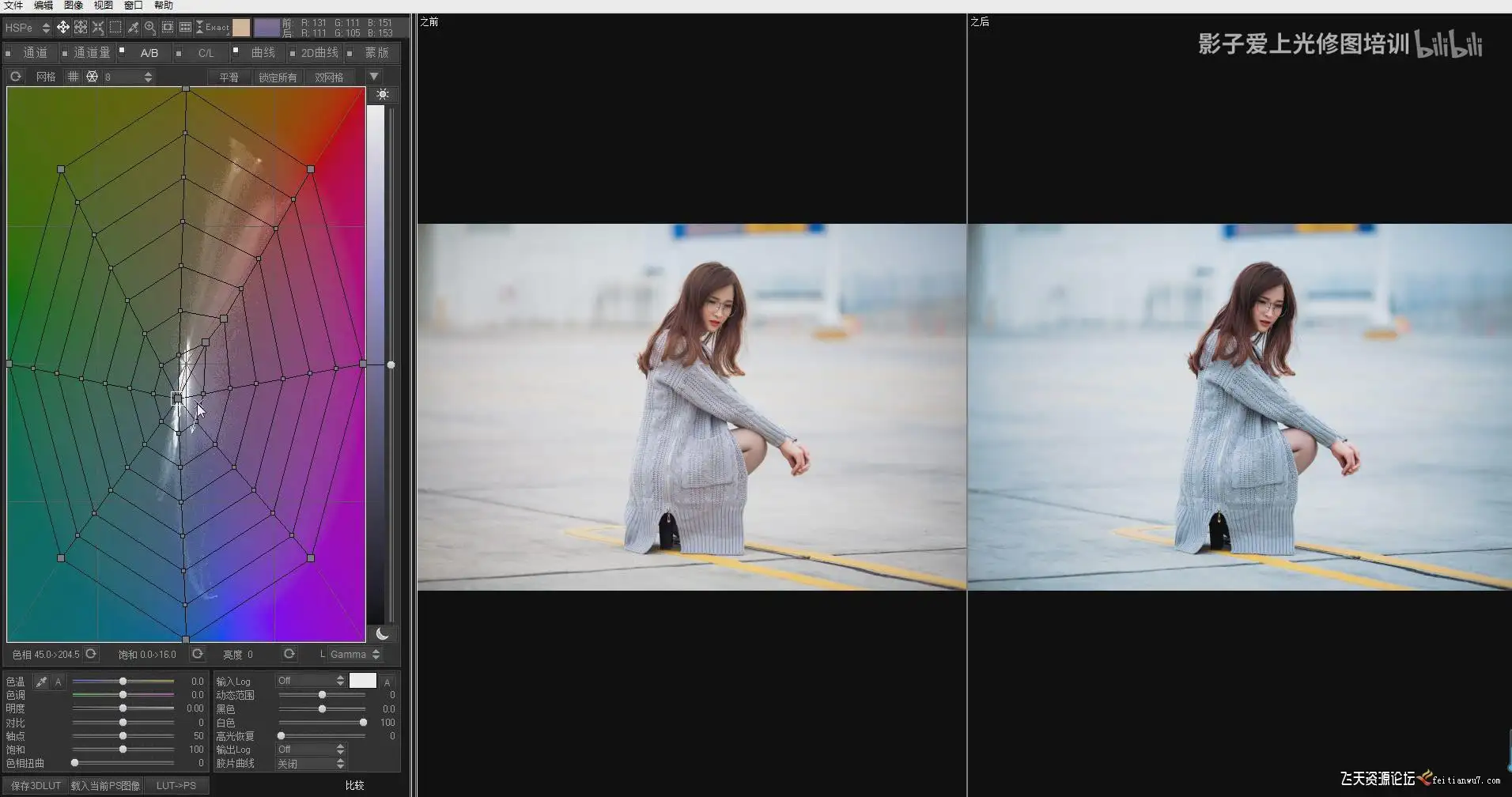Toggle the 蒙版 panel checkbox
The width and height of the screenshot is (1512, 797).
coord(350,53)
